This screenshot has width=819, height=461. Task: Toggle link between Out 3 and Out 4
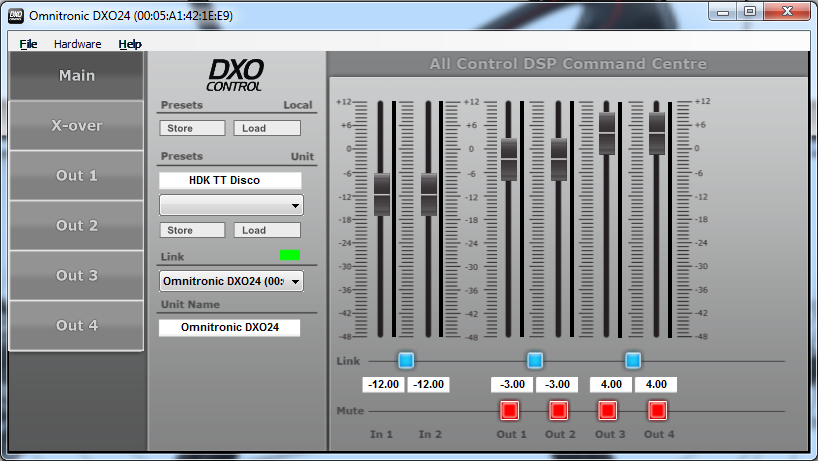pyautogui.click(x=633, y=360)
